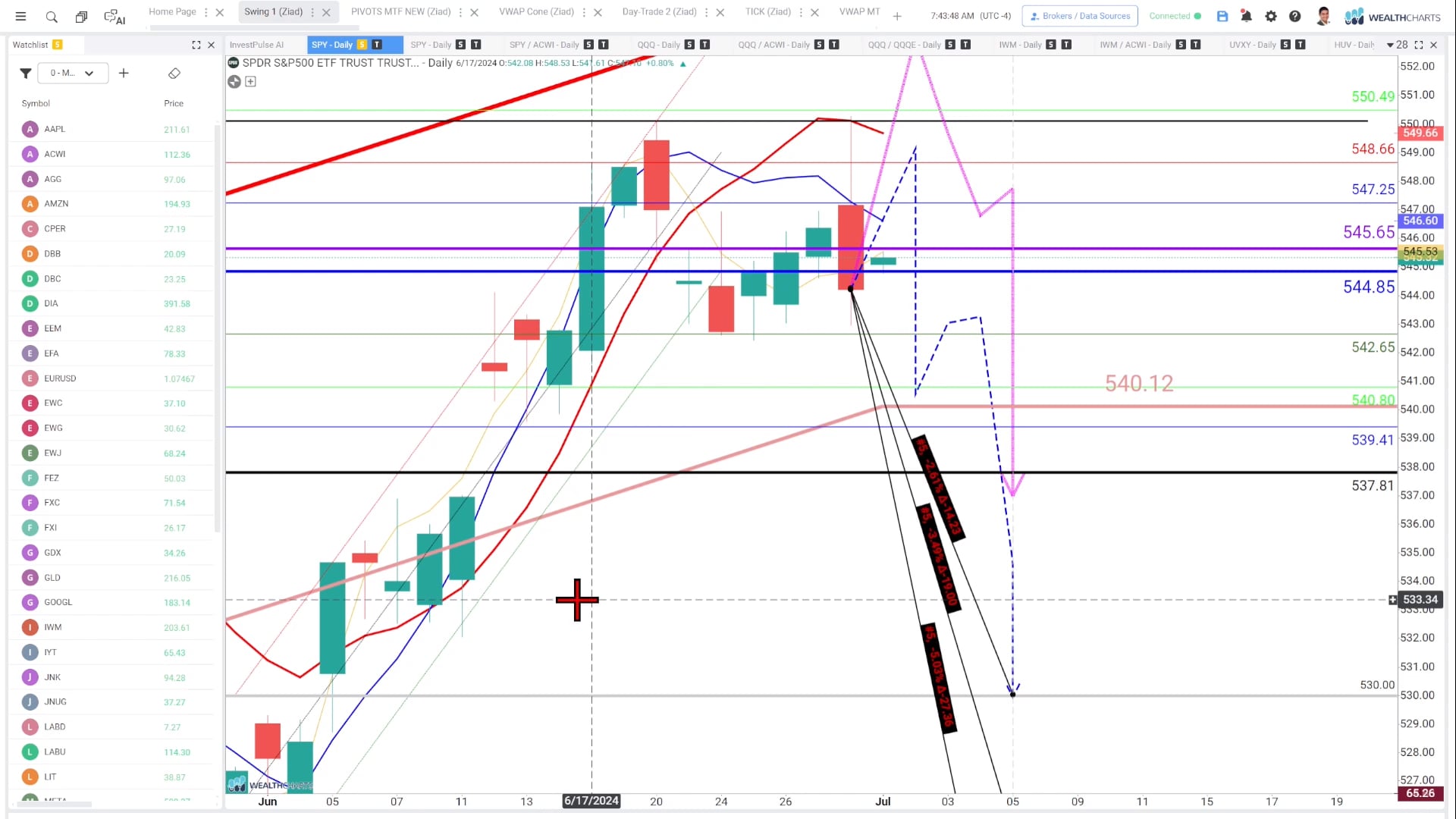Open the VWAP Cone tab options menu
1456x819 pixels.
(x=584, y=12)
